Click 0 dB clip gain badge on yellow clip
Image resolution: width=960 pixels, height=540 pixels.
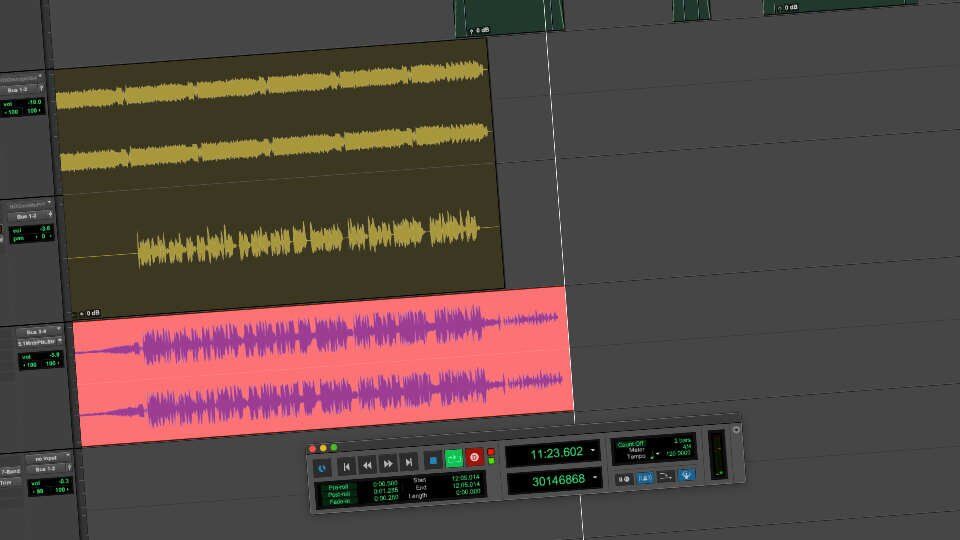coord(89,313)
